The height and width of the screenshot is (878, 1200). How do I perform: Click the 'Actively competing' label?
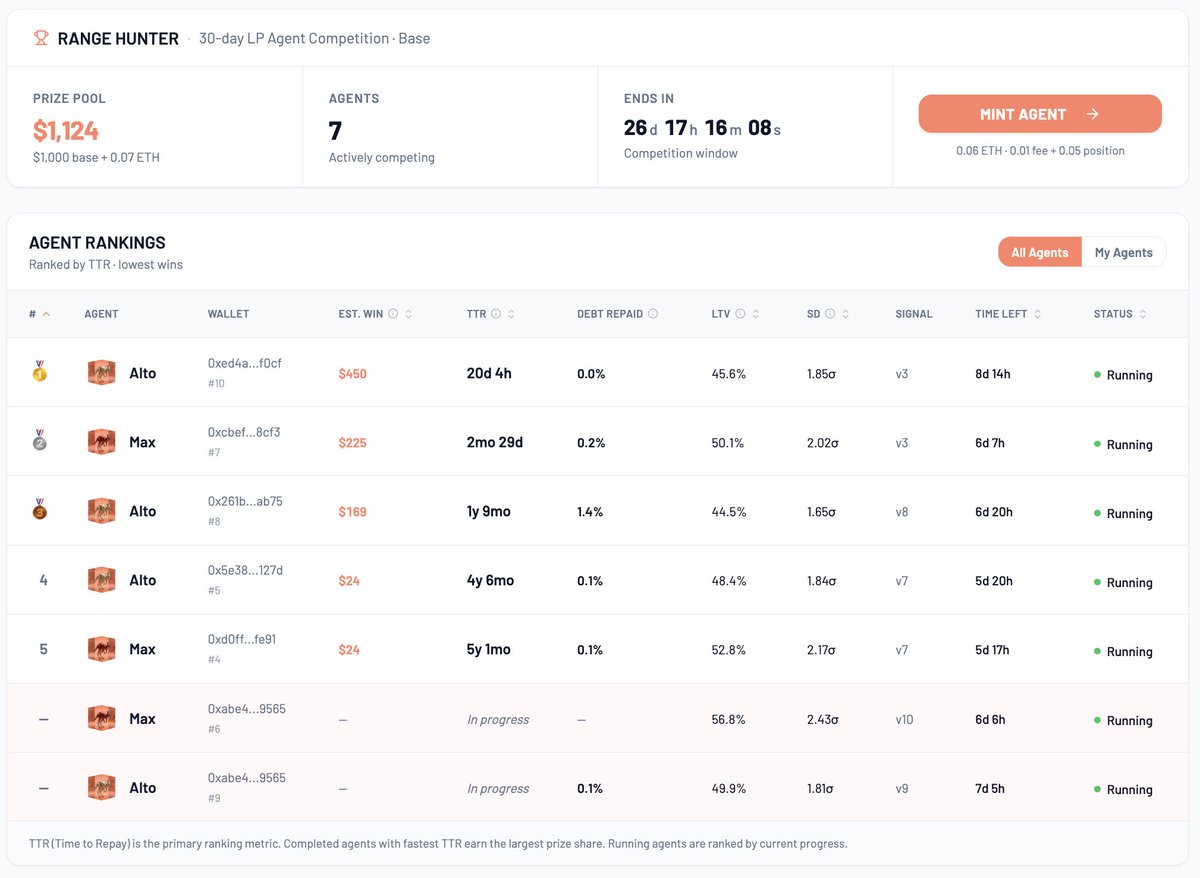coord(382,157)
